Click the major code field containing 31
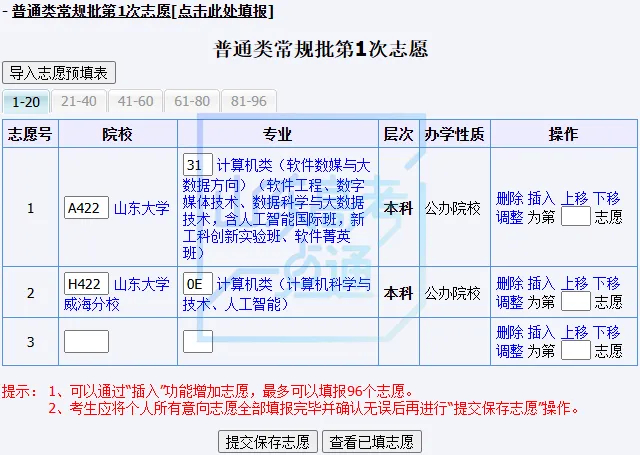Image resolution: width=640 pixels, height=455 pixels. coord(198,164)
